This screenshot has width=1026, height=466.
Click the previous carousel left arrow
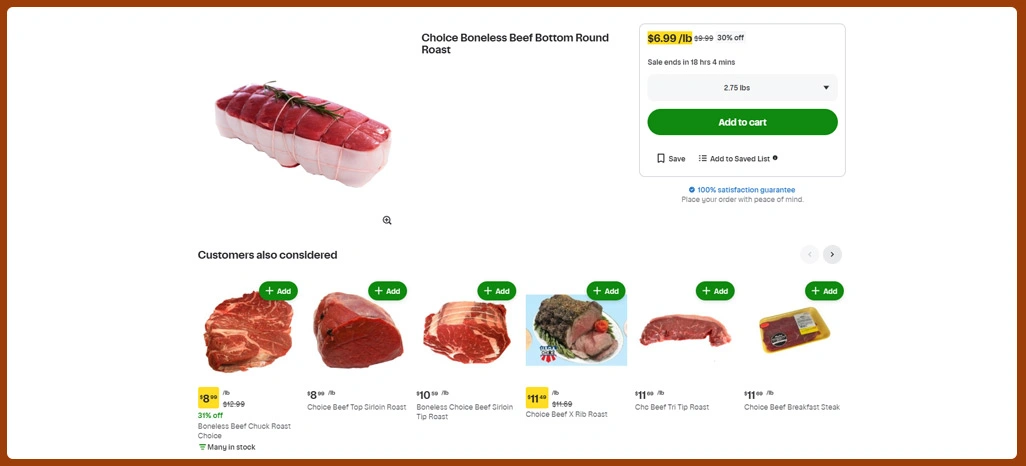[809, 254]
